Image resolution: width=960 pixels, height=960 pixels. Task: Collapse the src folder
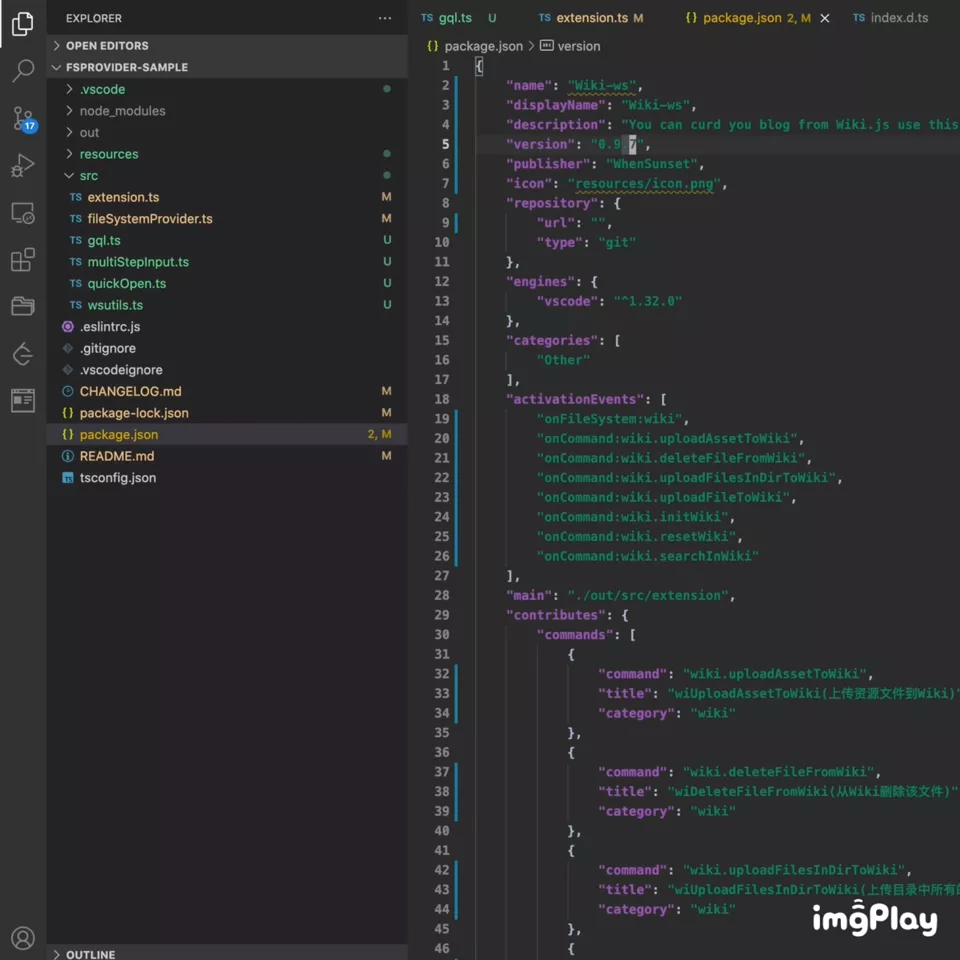(x=227, y=176)
